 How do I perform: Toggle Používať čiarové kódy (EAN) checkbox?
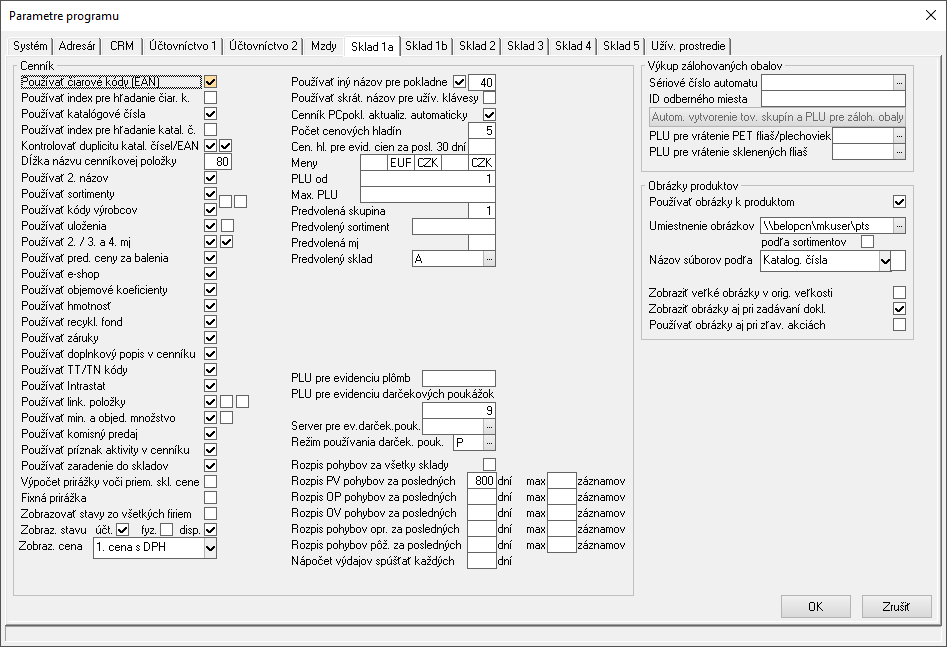pos(211,82)
